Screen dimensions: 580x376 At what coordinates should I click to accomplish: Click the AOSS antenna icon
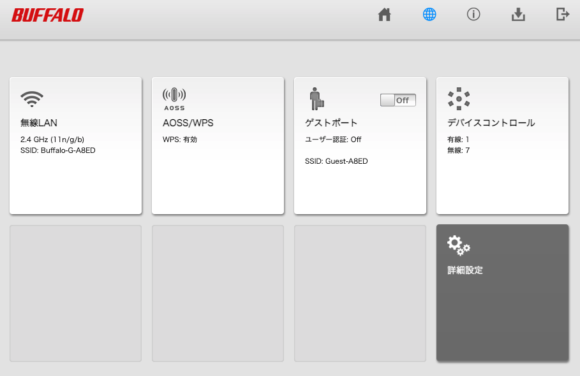pos(174,99)
